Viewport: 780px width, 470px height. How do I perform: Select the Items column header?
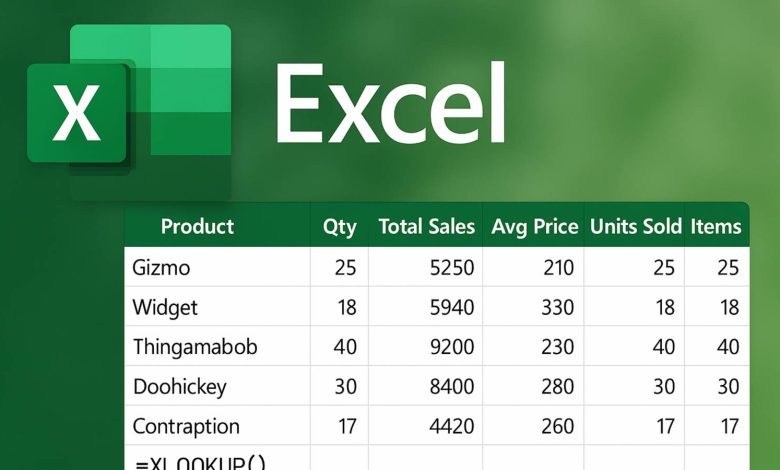[716, 227]
